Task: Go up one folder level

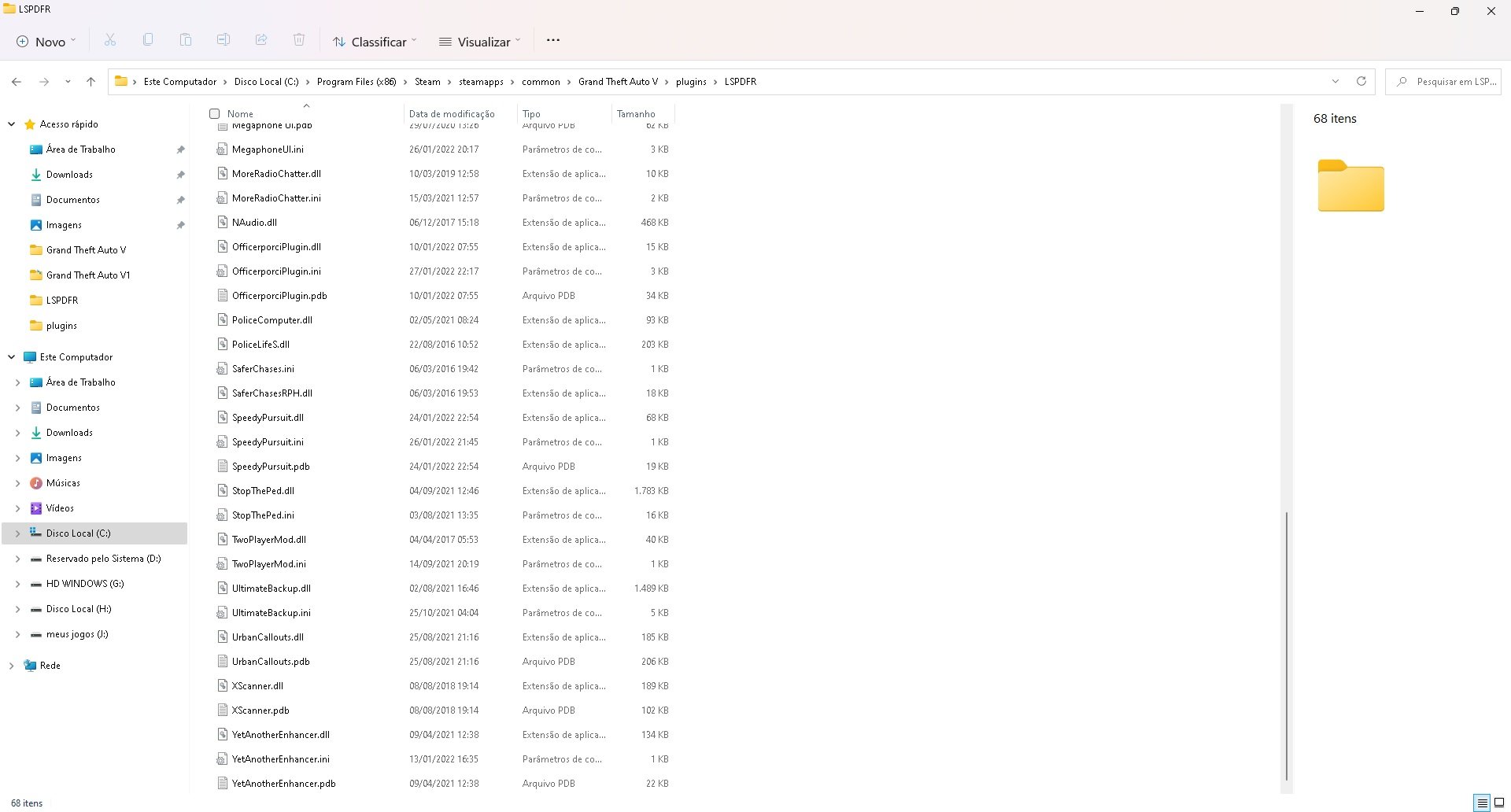Action: (x=91, y=81)
